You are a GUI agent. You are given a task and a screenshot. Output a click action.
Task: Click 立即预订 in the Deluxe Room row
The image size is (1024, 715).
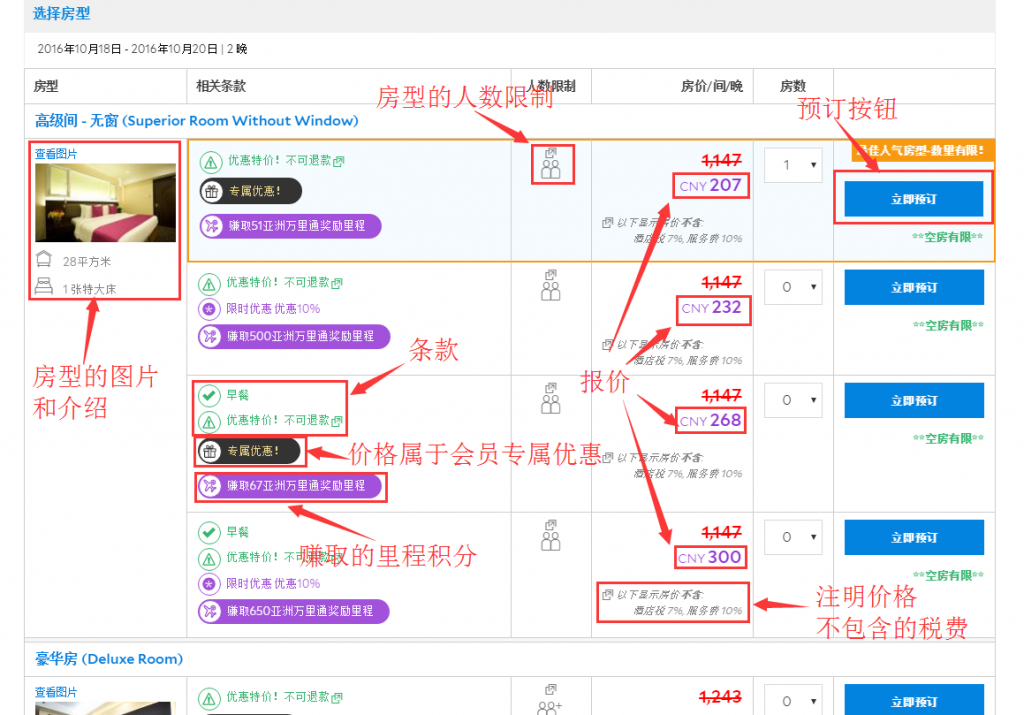click(913, 700)
